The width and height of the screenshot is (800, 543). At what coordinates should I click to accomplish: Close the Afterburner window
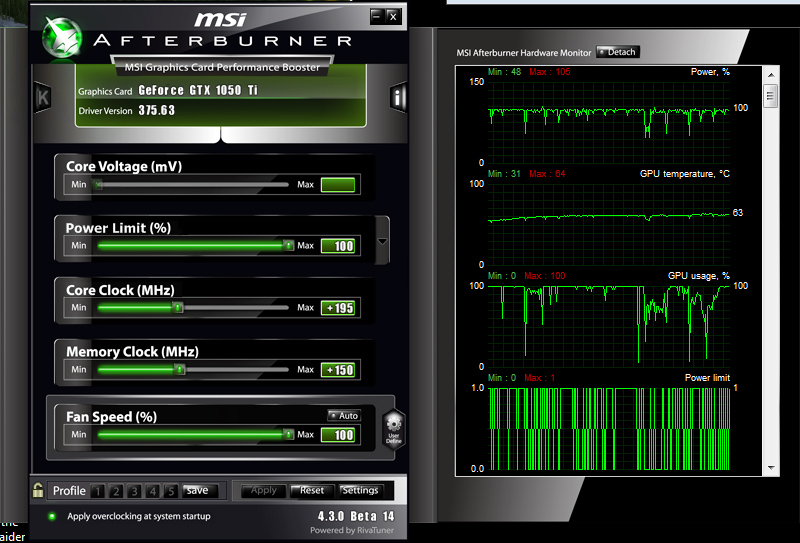click(393, 17)
